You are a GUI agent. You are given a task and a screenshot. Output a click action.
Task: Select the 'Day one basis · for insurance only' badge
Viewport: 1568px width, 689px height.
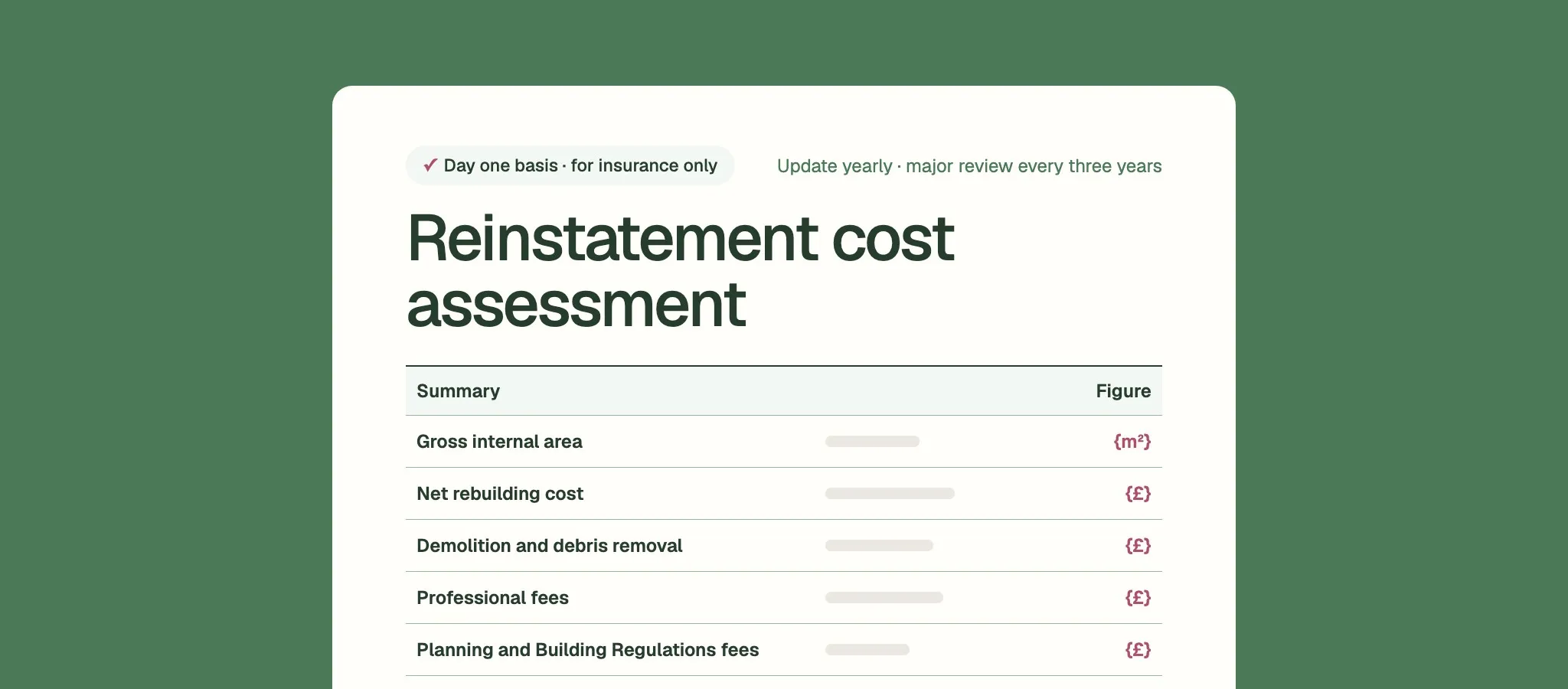[570, 165]
